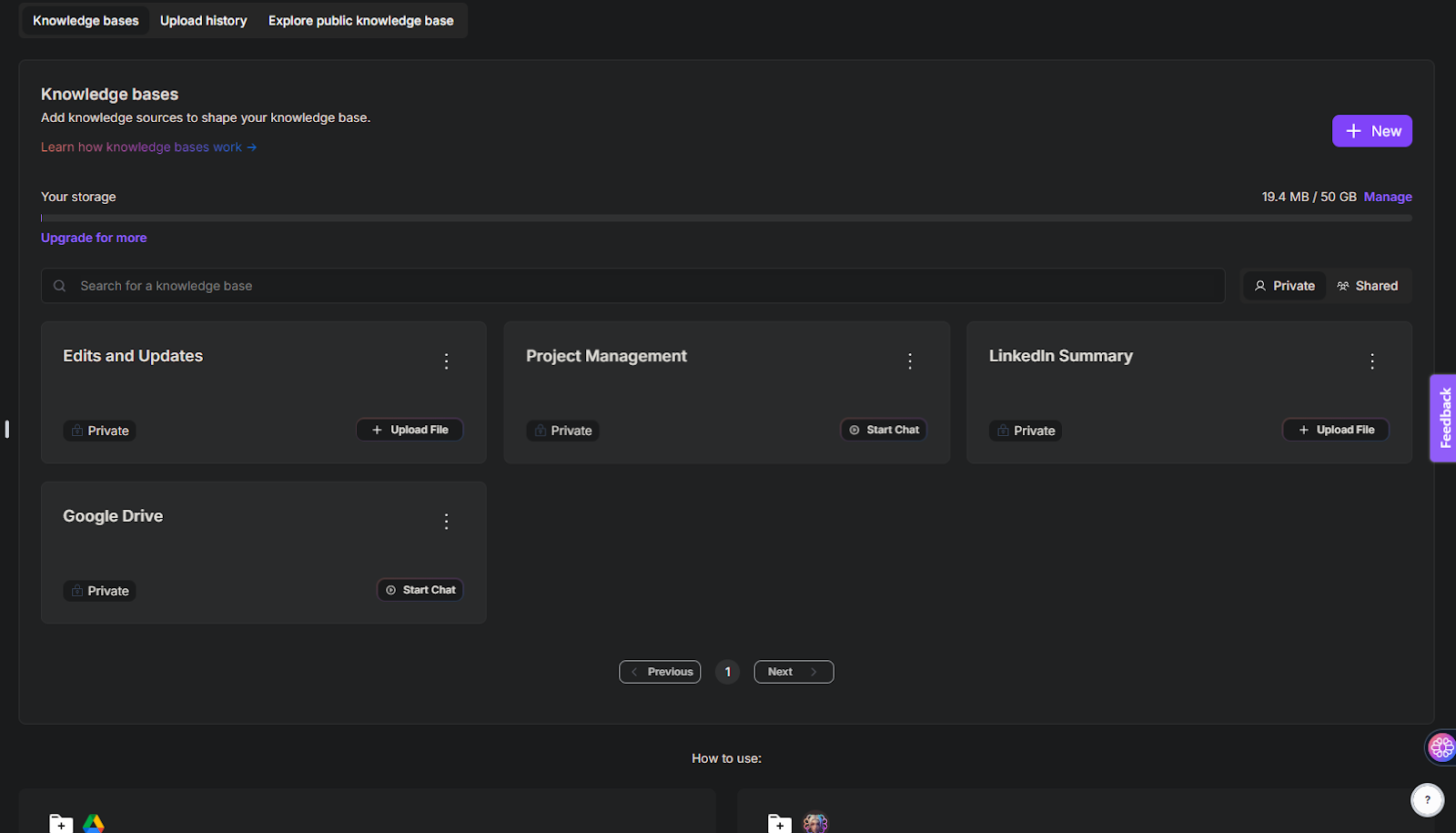Focus the Search for a knowledge base field
Image resolution: width=1456 pixels, height=833 pixels.
click(632, 286)
